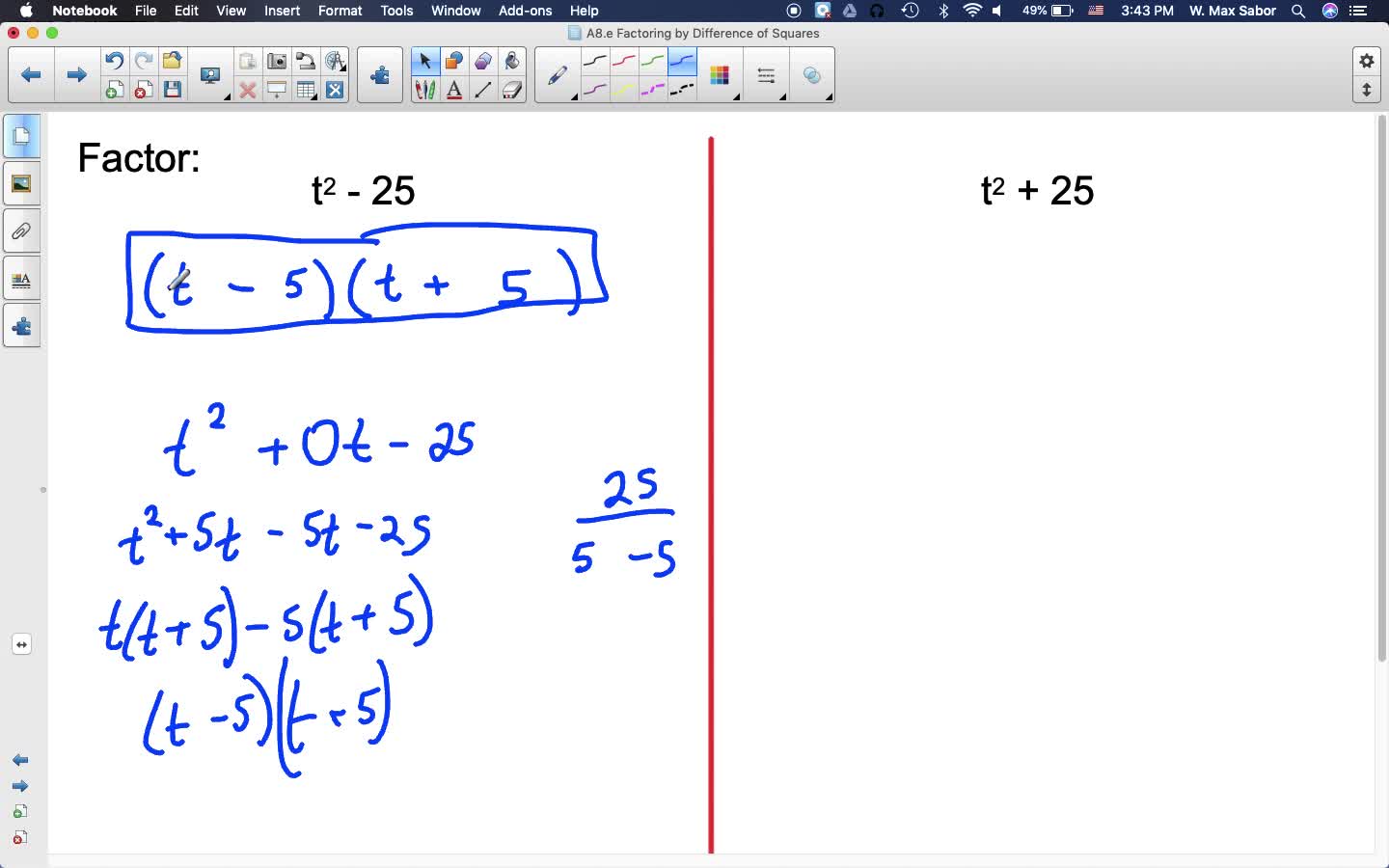Pick the green pen line style
The height and width of the screenshot is (868, 1389).
pyautogui.click(x=653, y=61)
